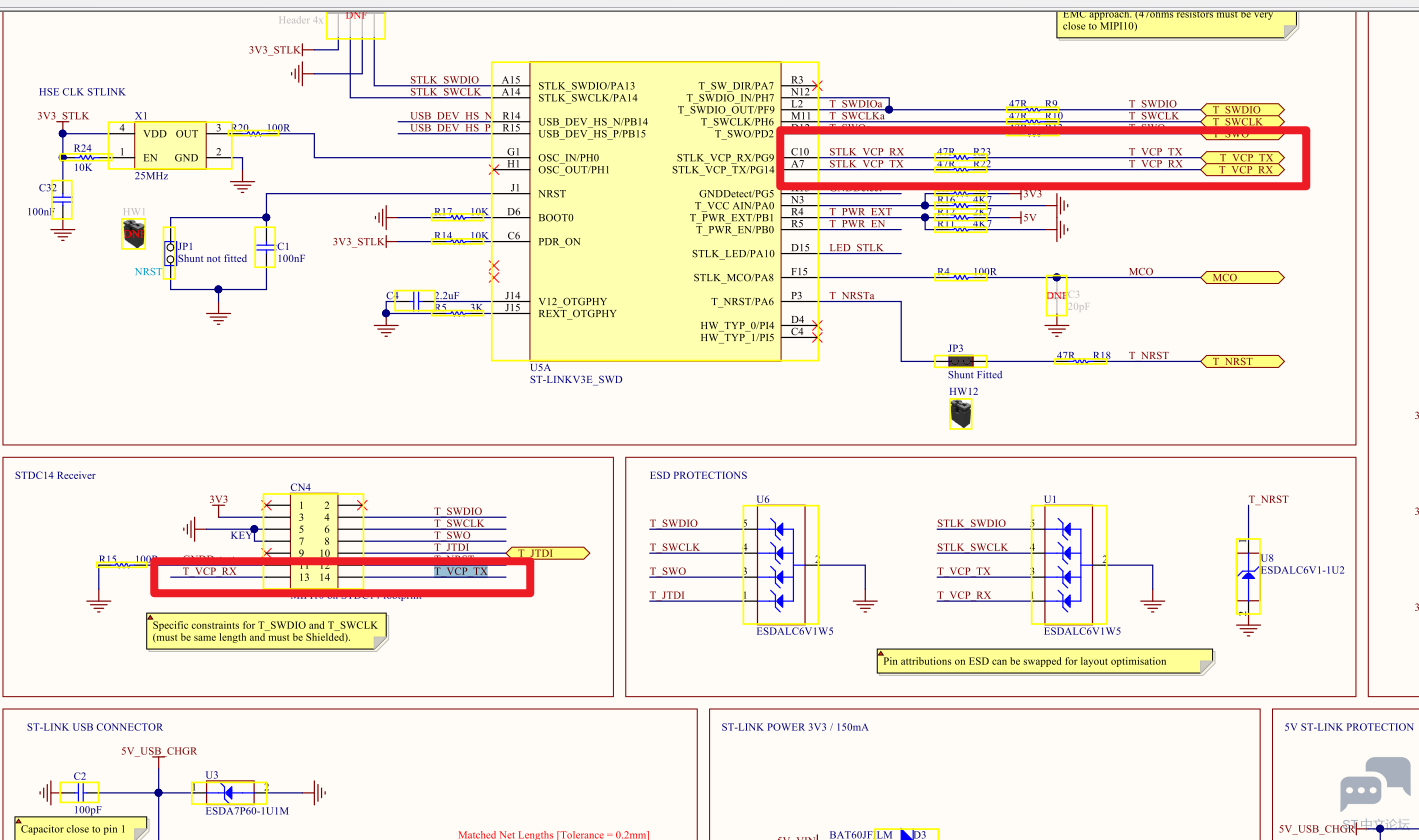The image size is (1419, 840).
Task: Click the 'Capacitor close to pin 1' note
Action: tap(88, 829)
